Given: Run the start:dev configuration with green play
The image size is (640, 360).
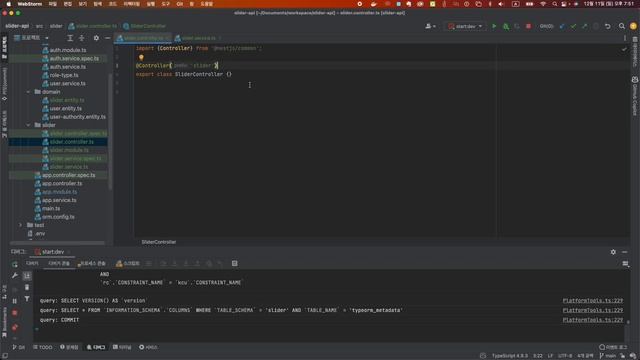Looking at the screenshot, I should 494,26.
